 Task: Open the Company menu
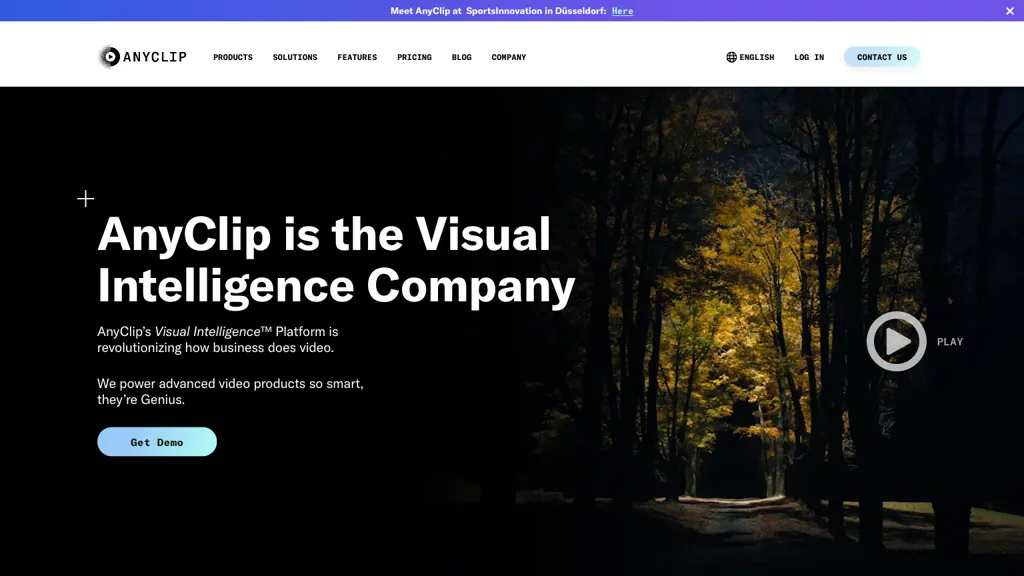pyautogui.click(x=509, y=57)
